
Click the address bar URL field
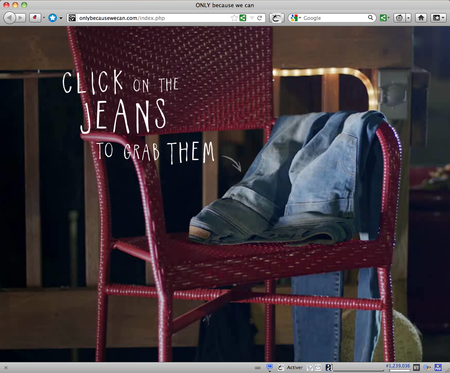coord(153,18)
